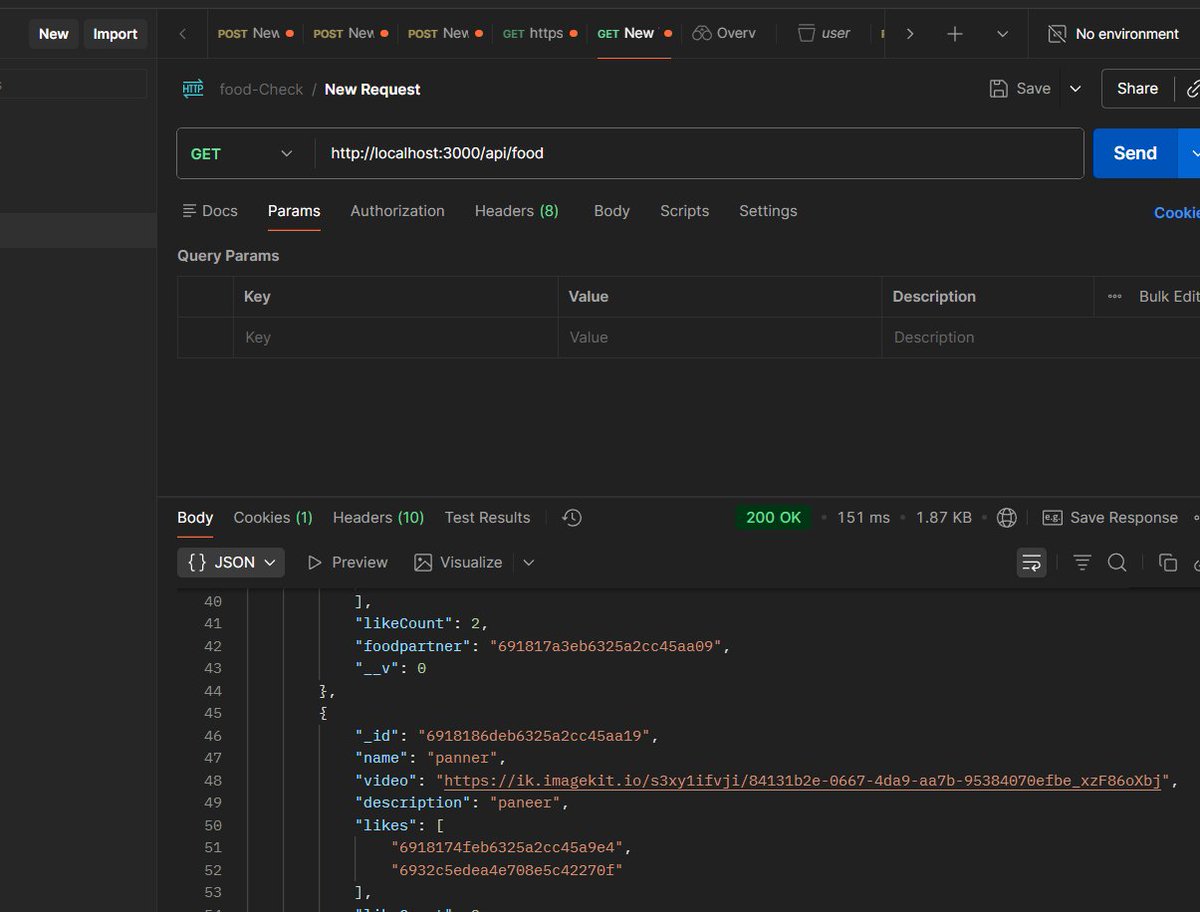This screenshot has width=1200, height=912.
Task: Send the request with the Send button
Action: (1135, 153)
